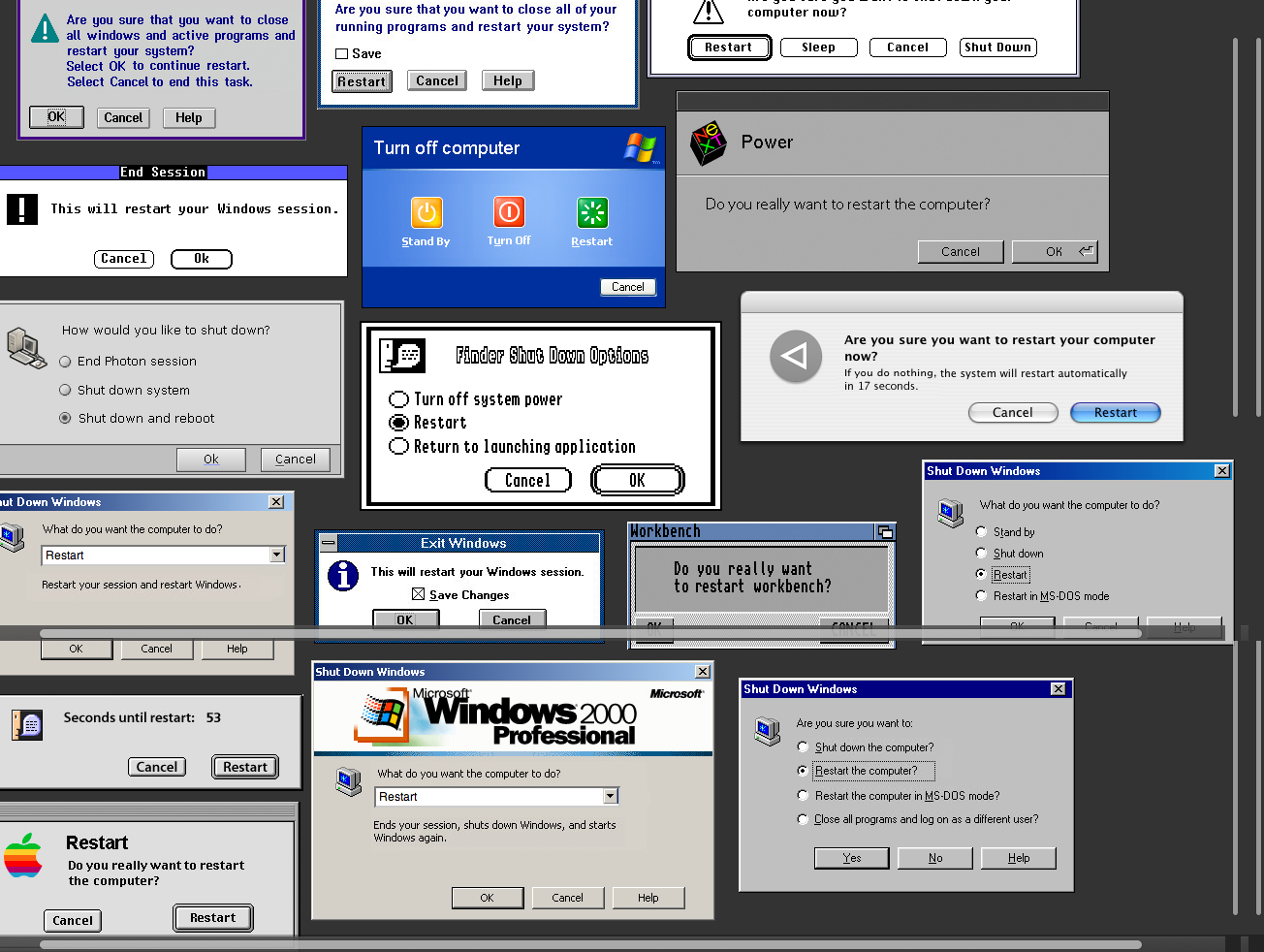Toggle the Save Changes checkbox in Exit Windows
Viewport: 1264px width, 952px height.
(419, 594)
